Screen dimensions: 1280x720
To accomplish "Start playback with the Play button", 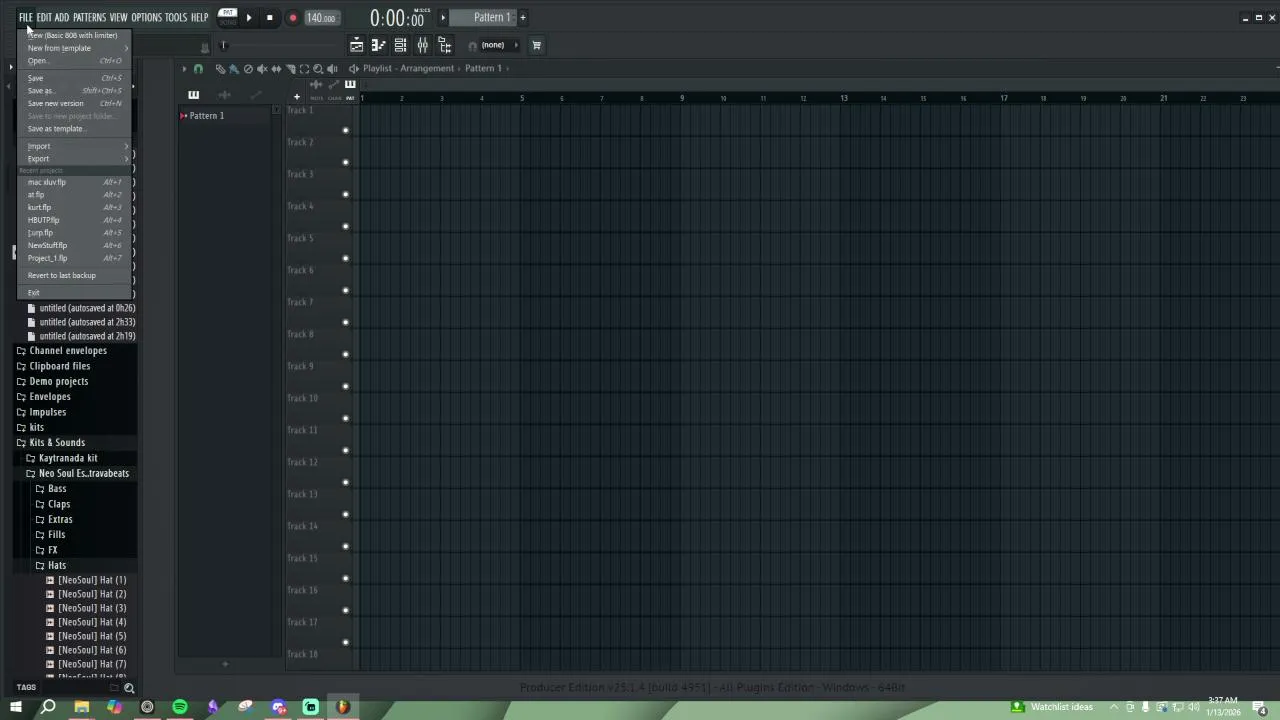I will (x=249, y=17).
